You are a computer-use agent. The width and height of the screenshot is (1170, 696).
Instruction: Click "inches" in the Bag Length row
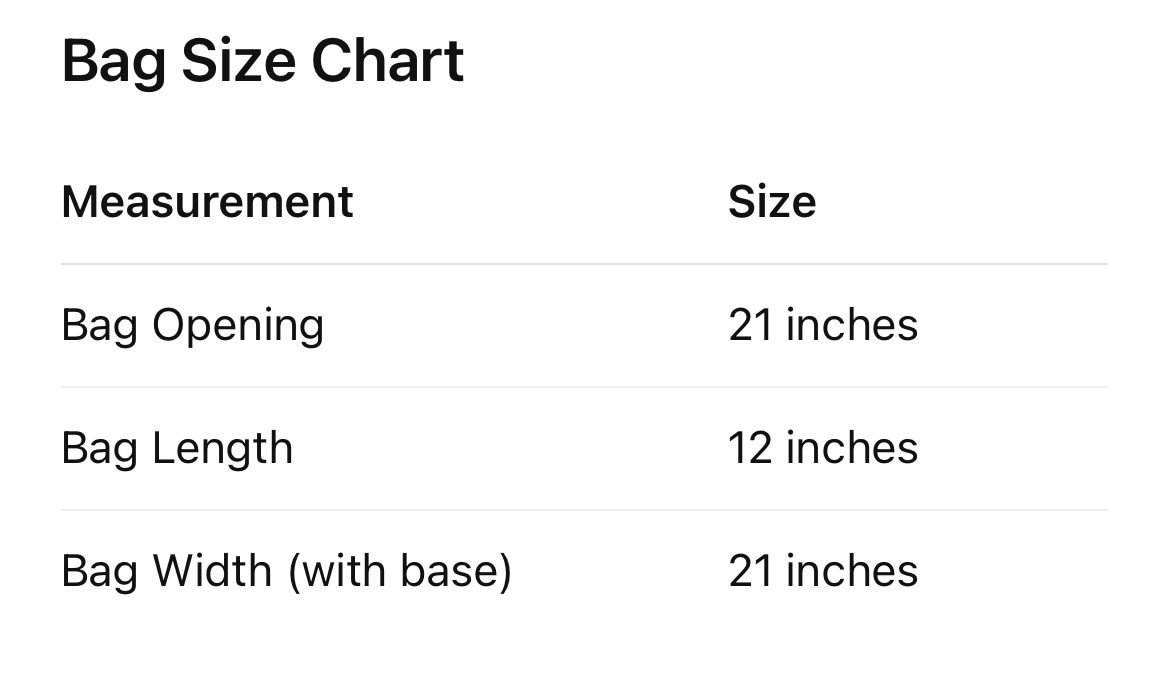(852, 449)
